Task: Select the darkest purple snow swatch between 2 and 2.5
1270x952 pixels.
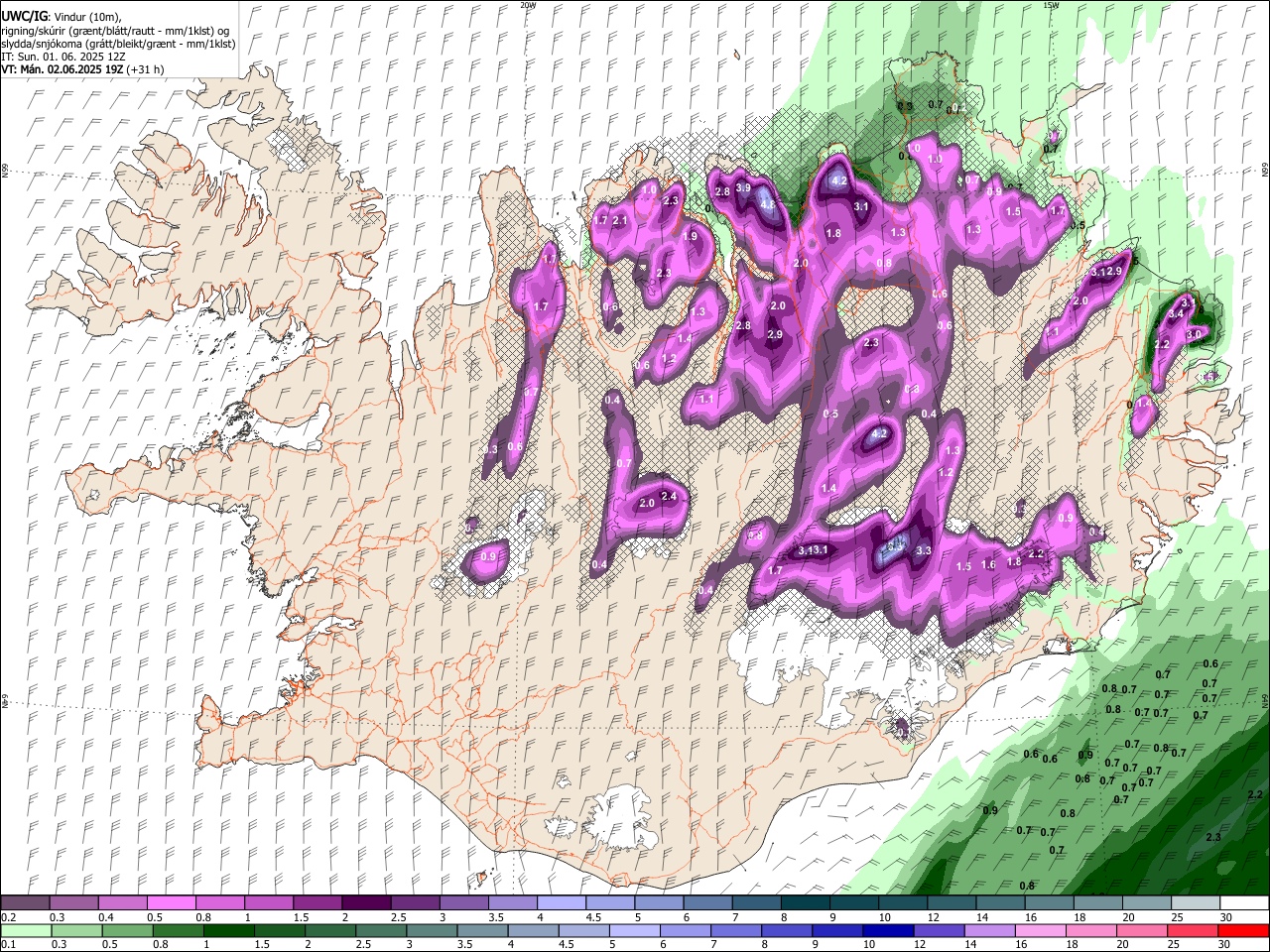Action: tap(365, 903)
